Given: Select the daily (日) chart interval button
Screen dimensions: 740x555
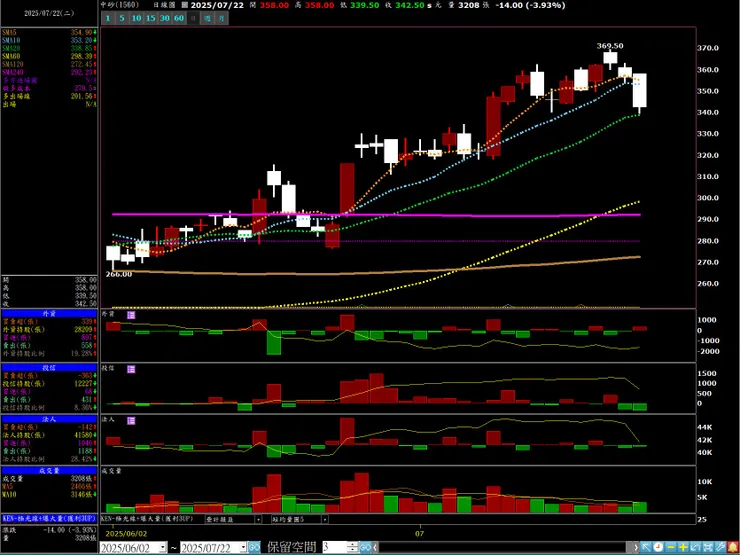Looking at the screenshot, I should click(193, 18).
